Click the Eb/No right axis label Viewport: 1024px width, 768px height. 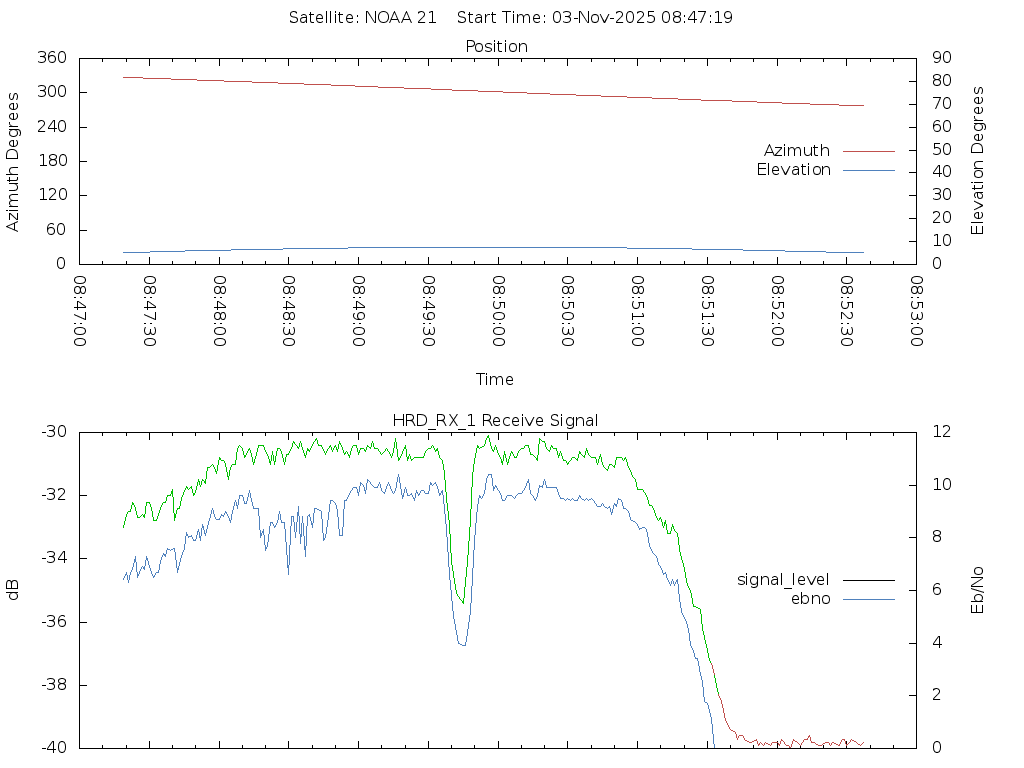click(978, 590)
